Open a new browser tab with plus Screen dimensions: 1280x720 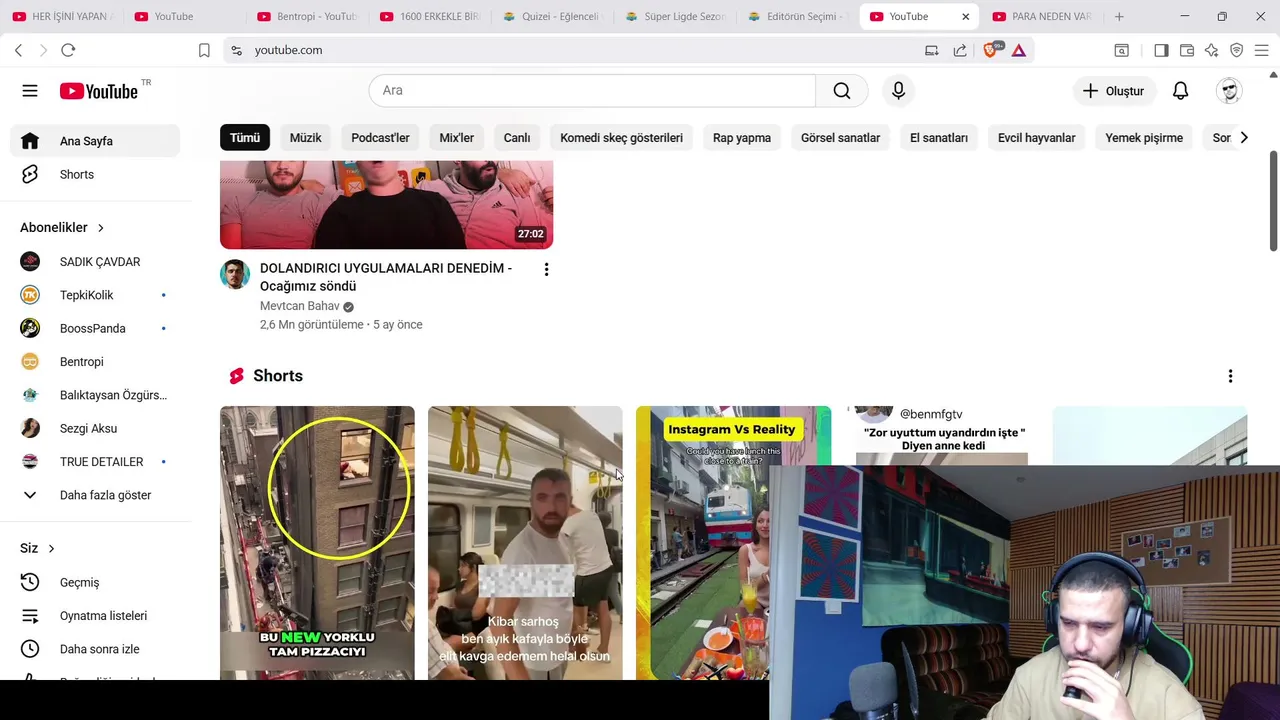(x=1119, y=17)
